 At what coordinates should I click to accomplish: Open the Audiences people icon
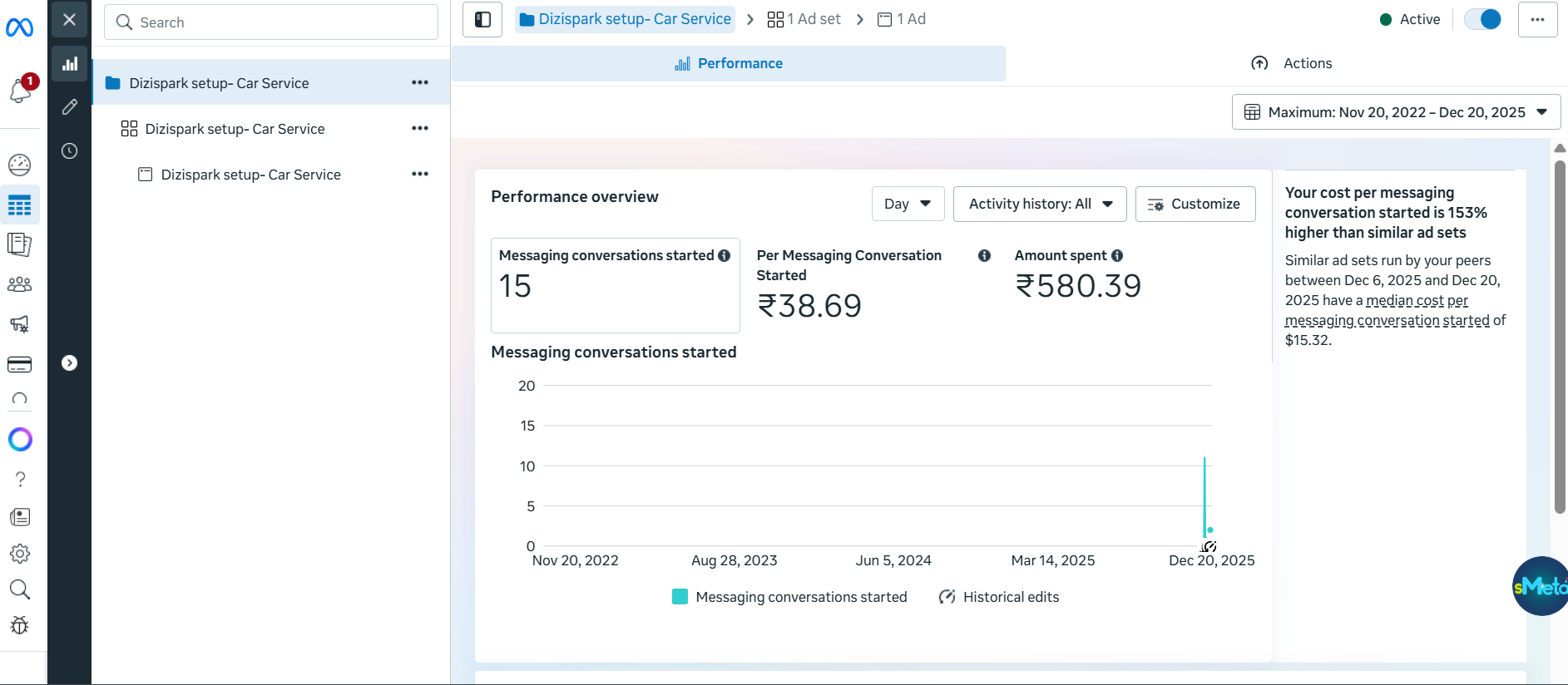click(x=20, y=284)
